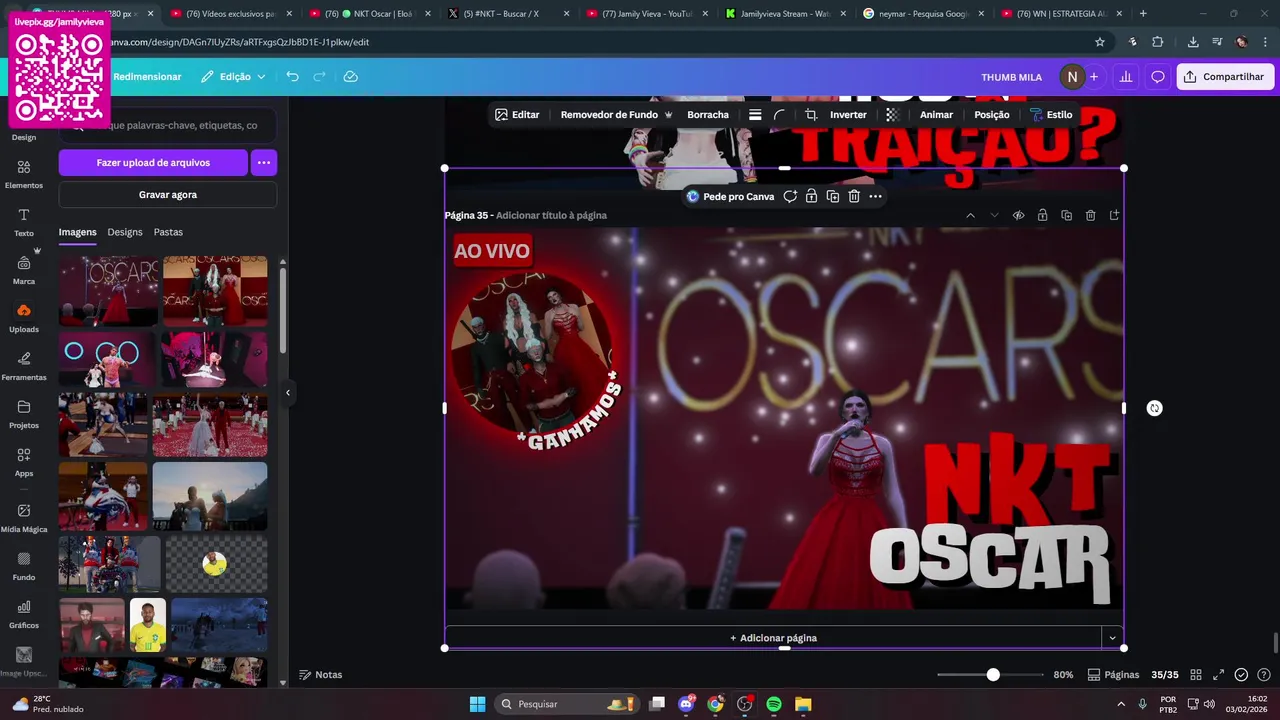
Task: Open the help question mark icon
Action: [1264, 675]
